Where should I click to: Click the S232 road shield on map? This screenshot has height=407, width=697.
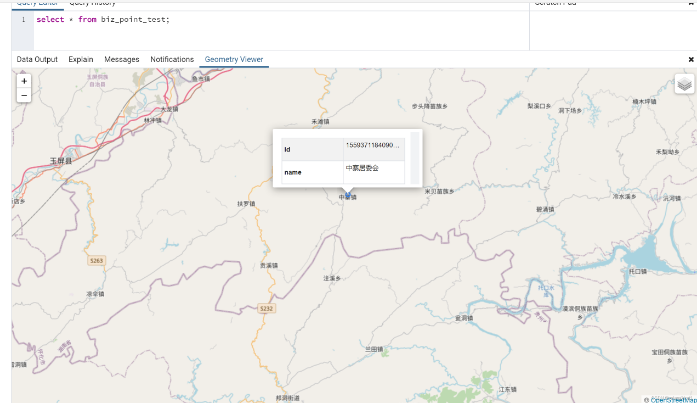[x=266, y=308]
